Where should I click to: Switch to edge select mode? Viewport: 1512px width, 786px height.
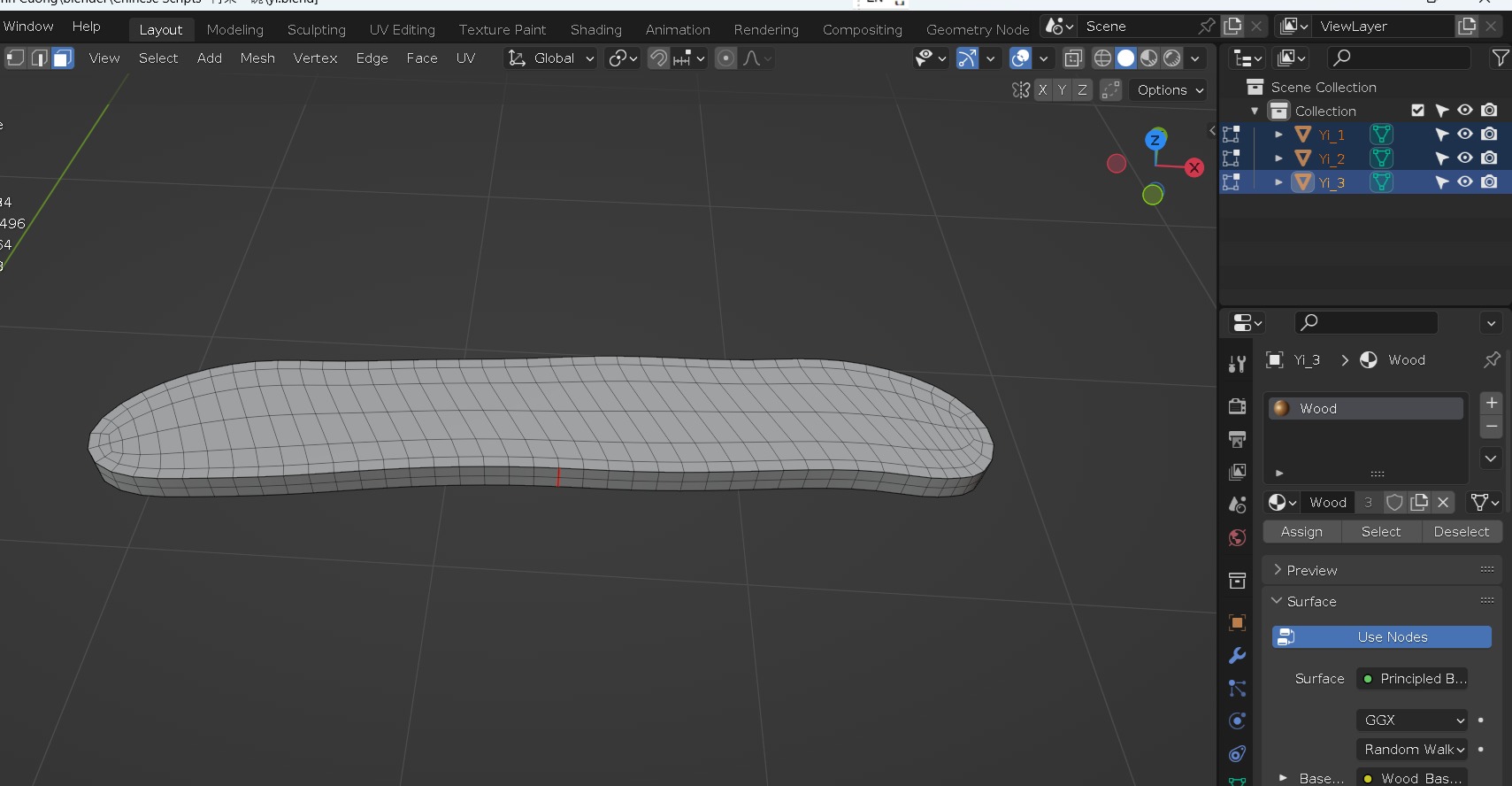39,58
